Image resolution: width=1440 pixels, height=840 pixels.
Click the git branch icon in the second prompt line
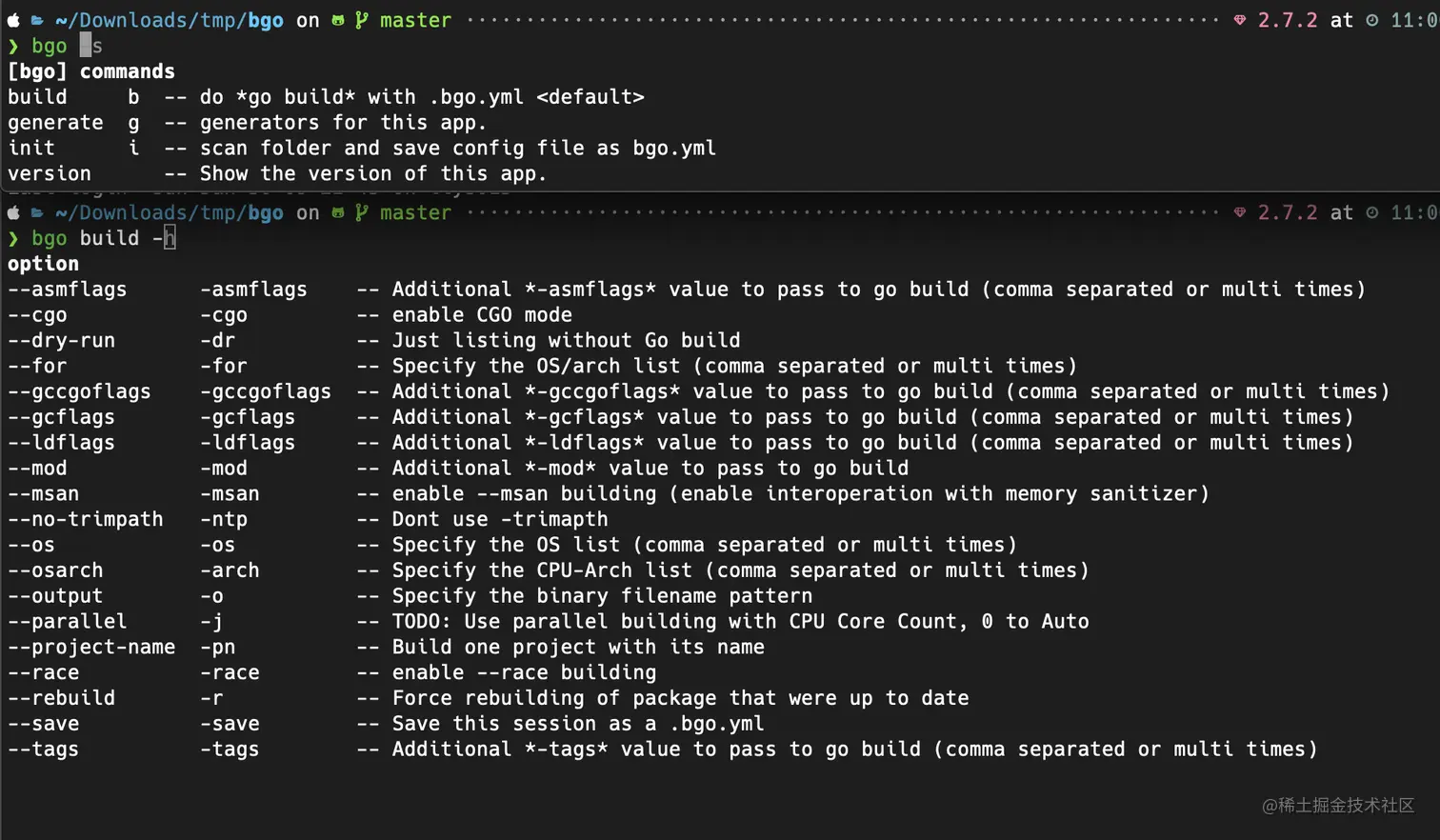[362, 212]
